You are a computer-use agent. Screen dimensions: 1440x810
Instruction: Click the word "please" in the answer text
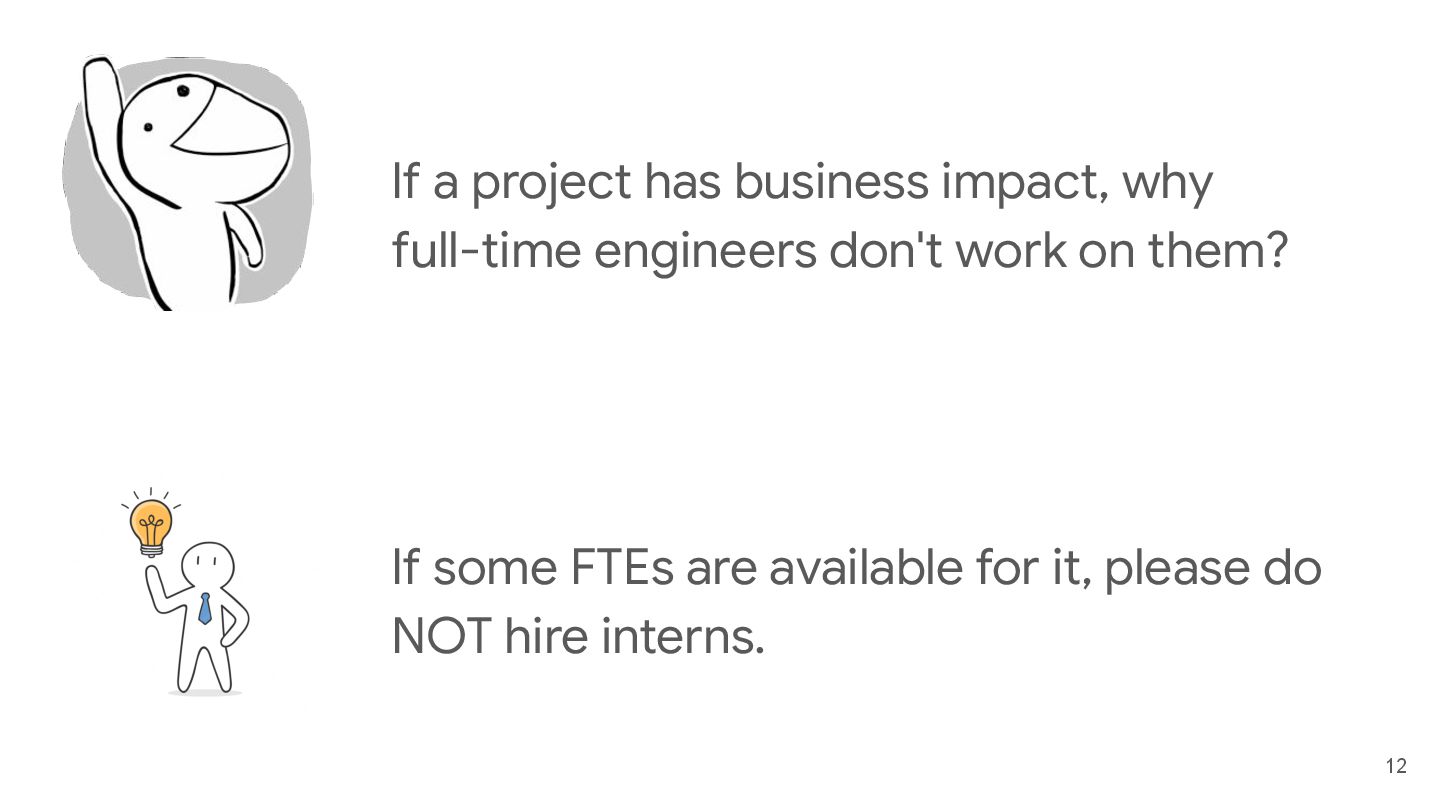click(1176, 570)
